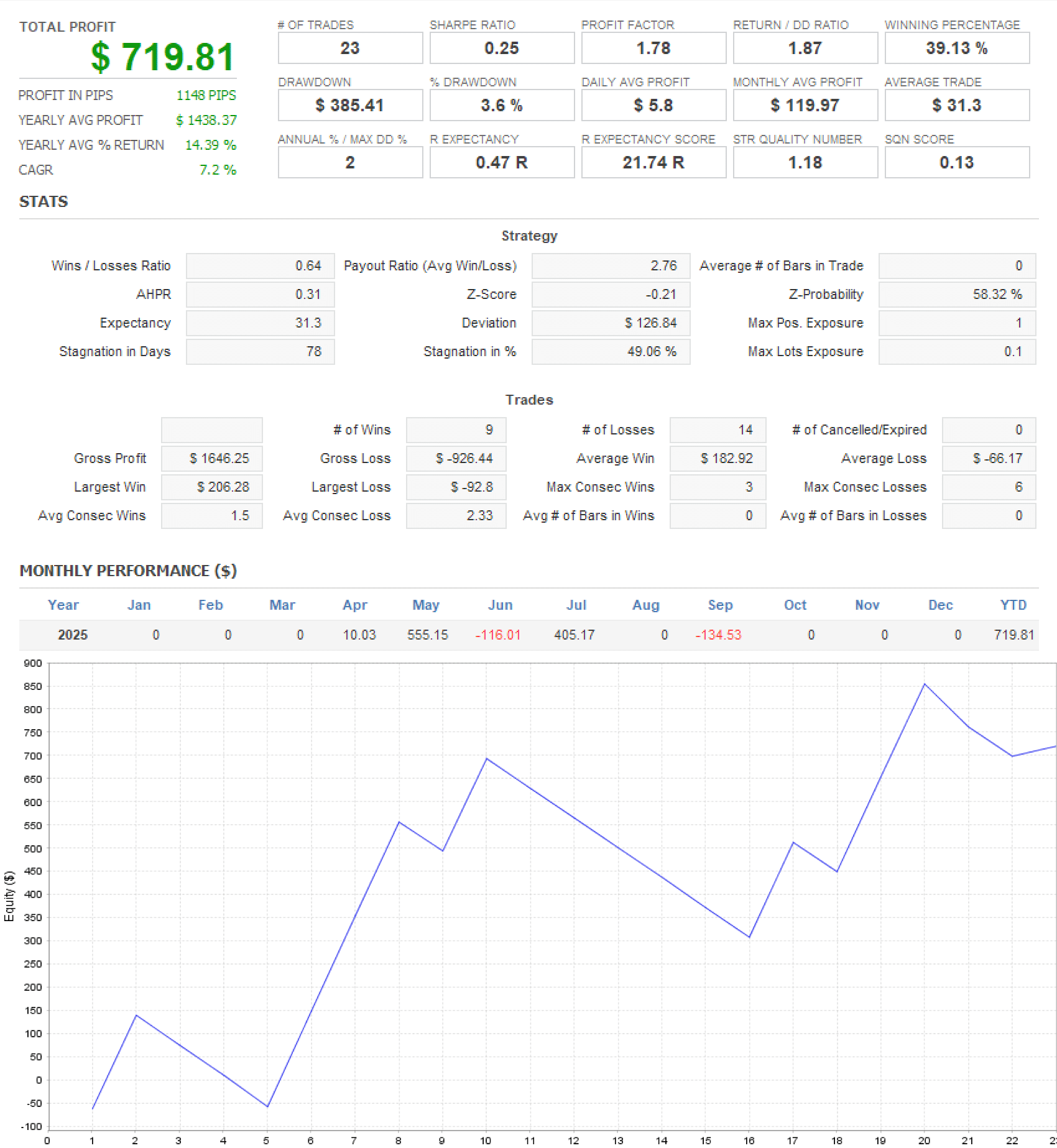Select the Drawdown $ 385.41 box

[349, 106]
